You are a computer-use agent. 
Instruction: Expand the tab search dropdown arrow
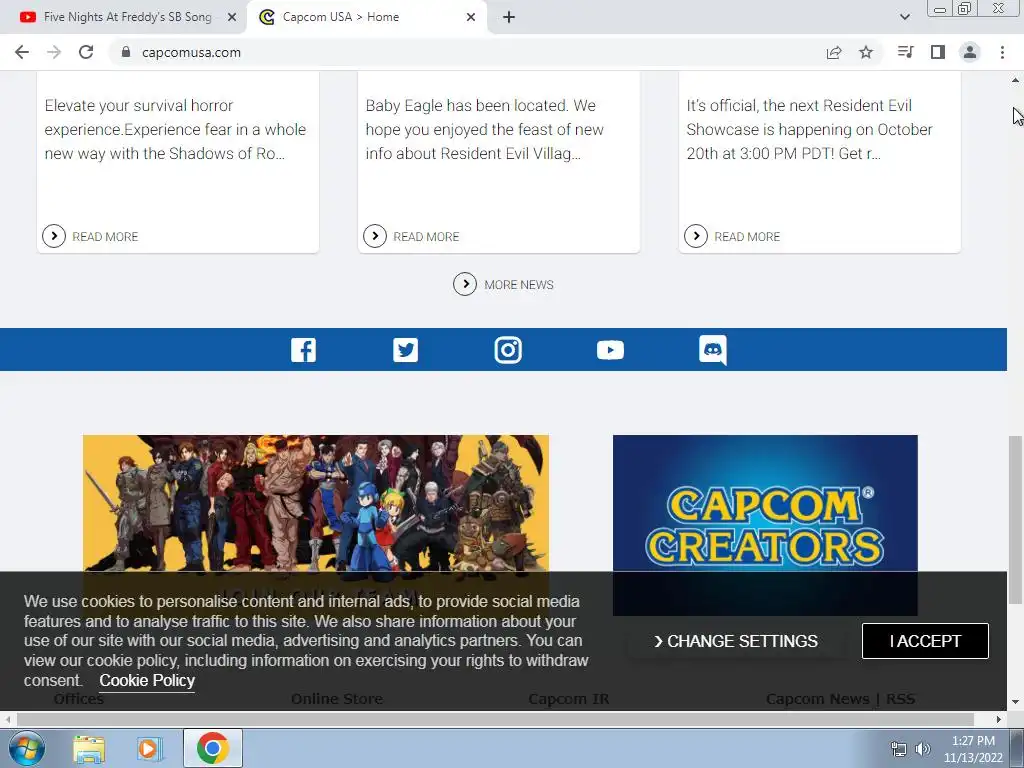904,17
